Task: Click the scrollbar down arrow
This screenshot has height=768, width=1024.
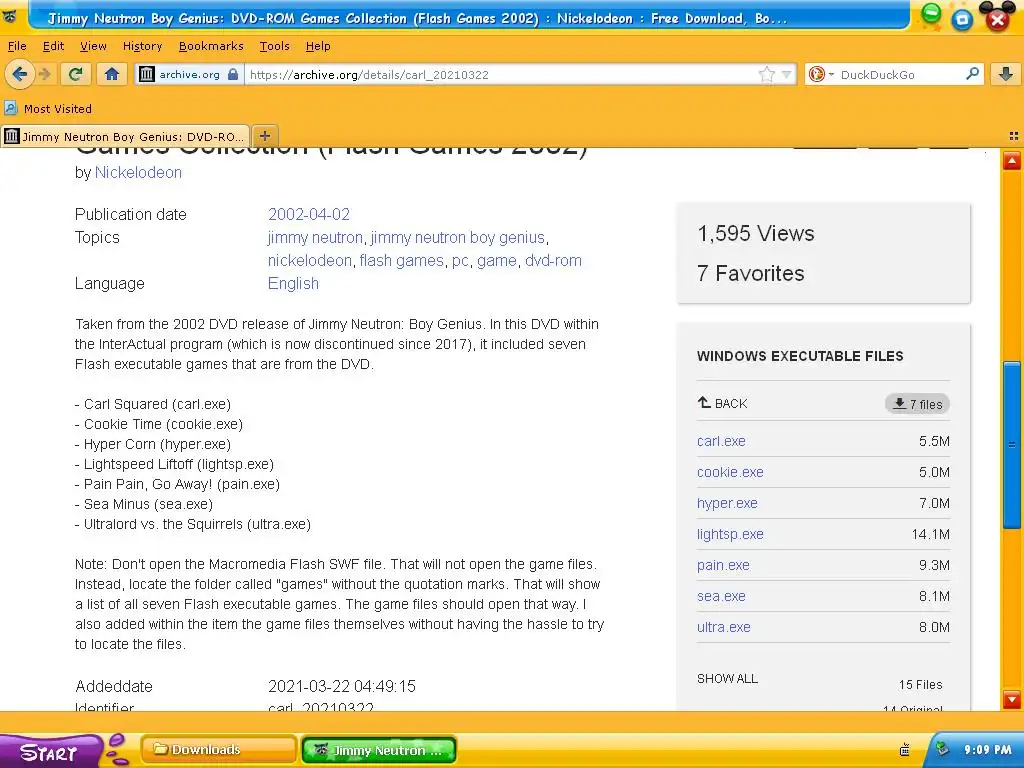Action: point(1012,699)
